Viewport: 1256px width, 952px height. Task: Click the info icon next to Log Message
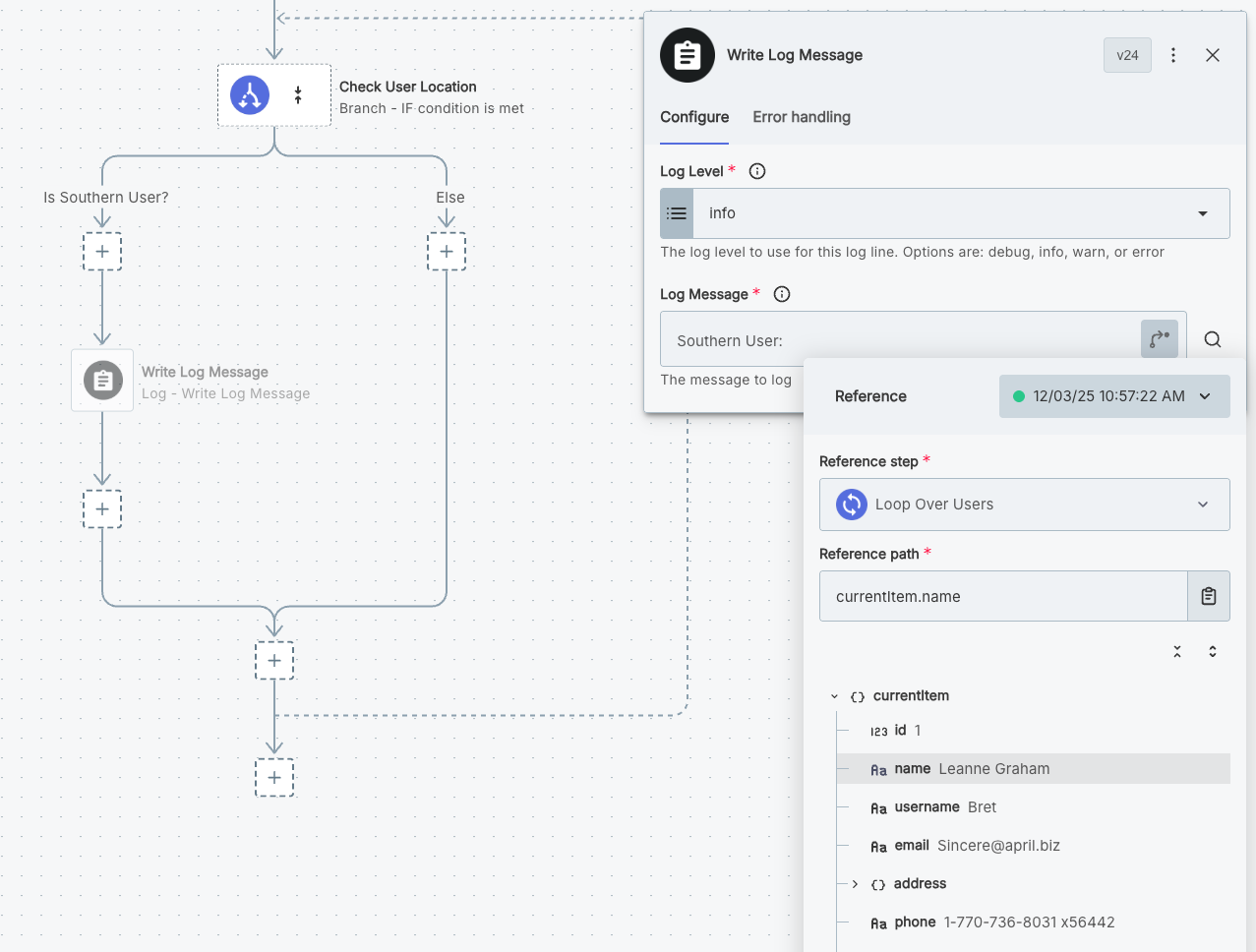[x=781, y=293]
